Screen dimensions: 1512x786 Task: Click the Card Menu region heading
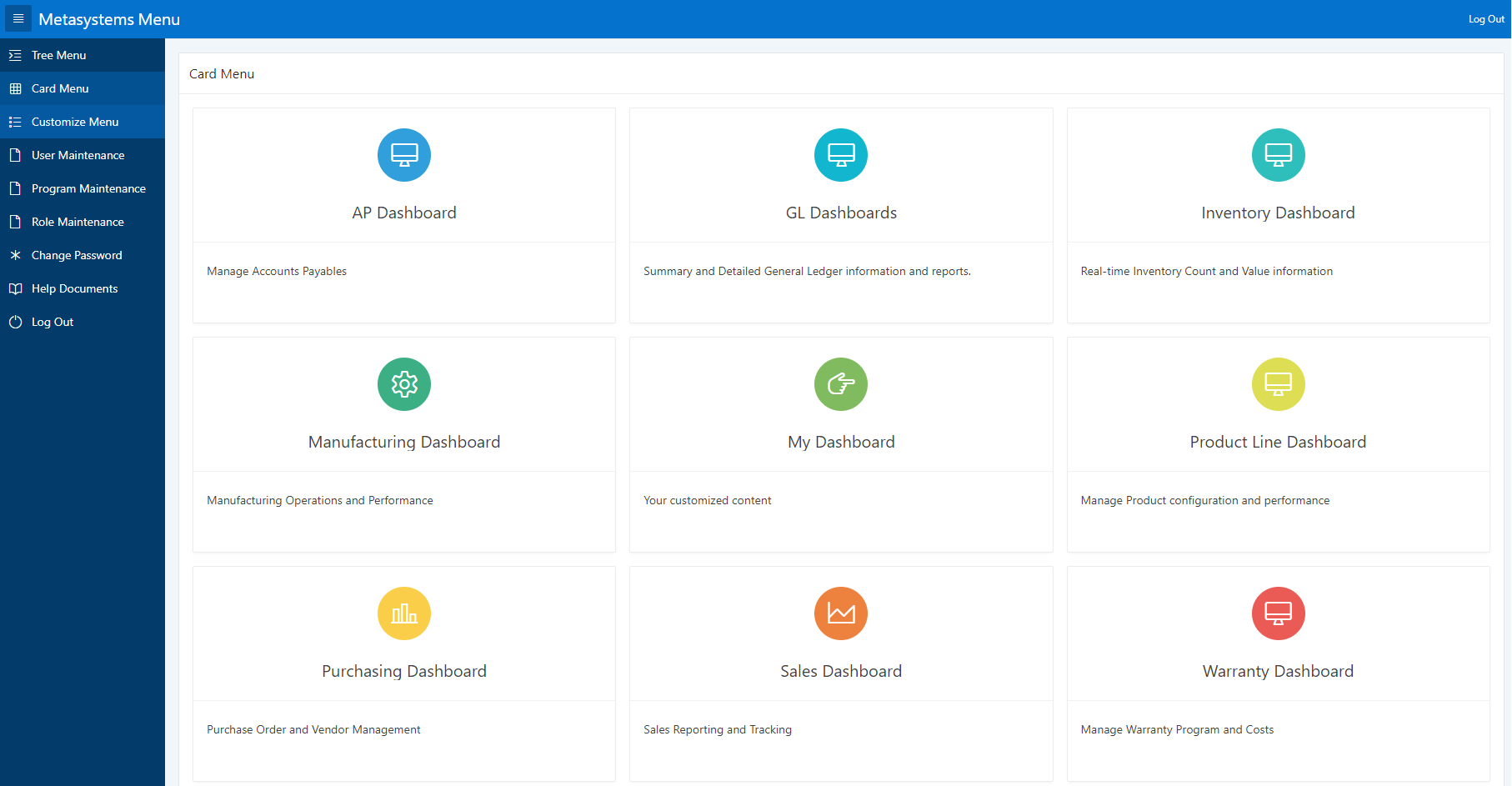click(x=222, y=74)
